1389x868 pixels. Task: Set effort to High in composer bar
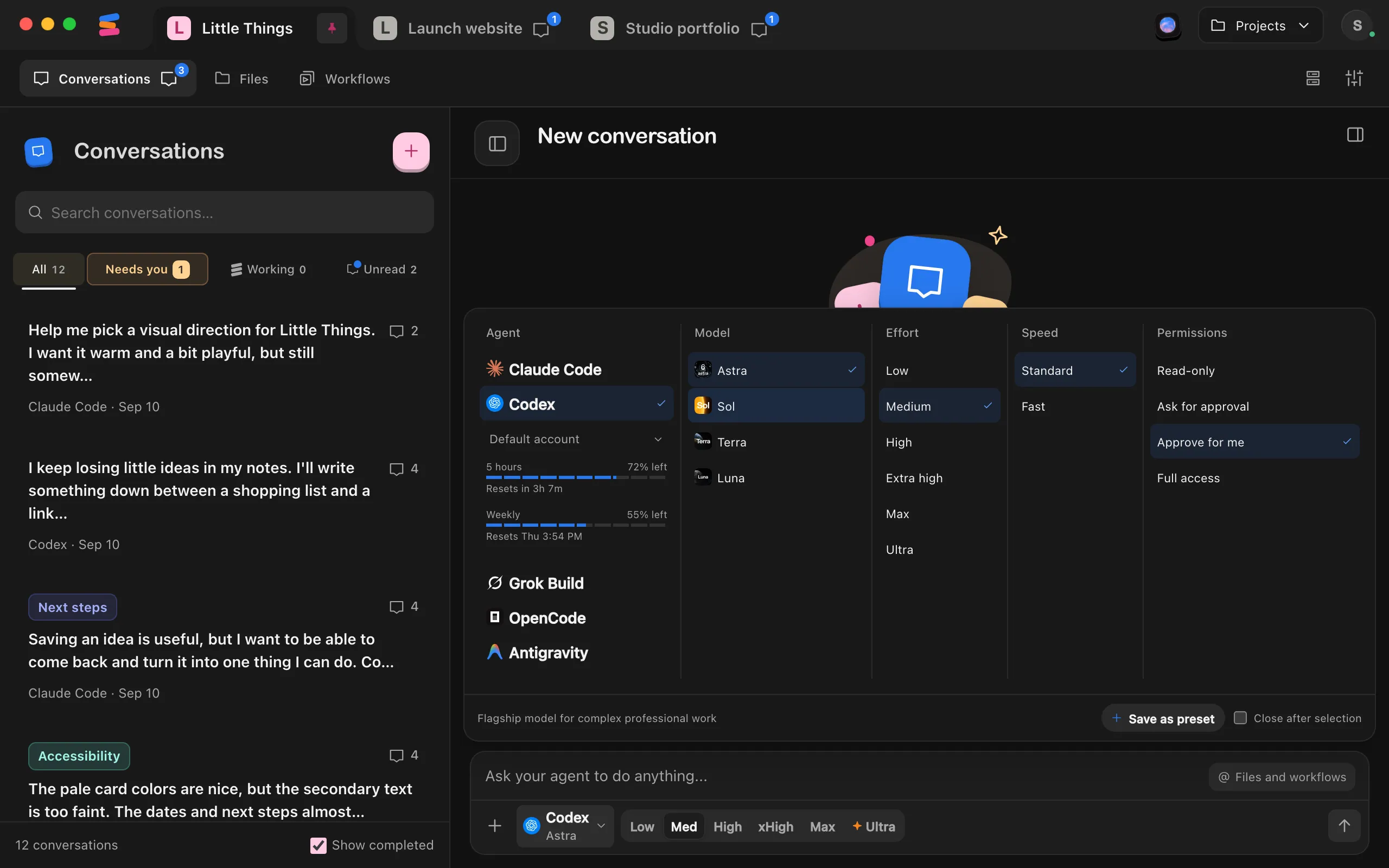(x=727, y=827)
